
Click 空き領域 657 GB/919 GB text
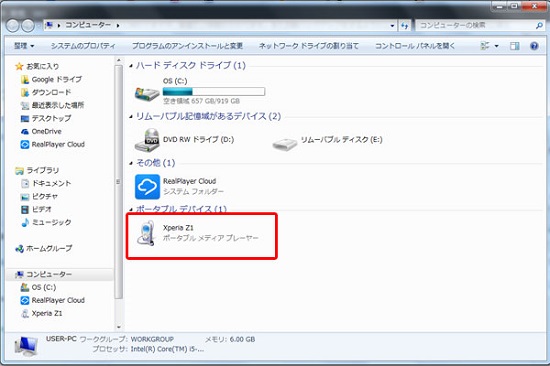pyautogui.click(x=201, y=101)
